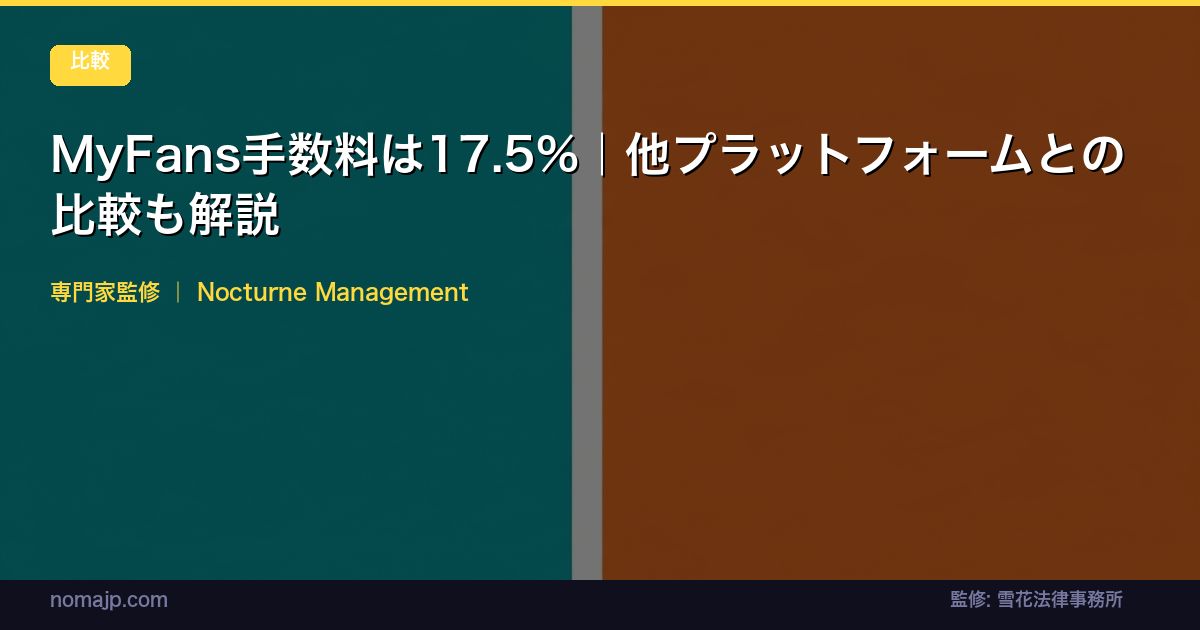Click the vertical bar after 17.5% in the headline
The image size is (1200, 630).
click(602, 157)
